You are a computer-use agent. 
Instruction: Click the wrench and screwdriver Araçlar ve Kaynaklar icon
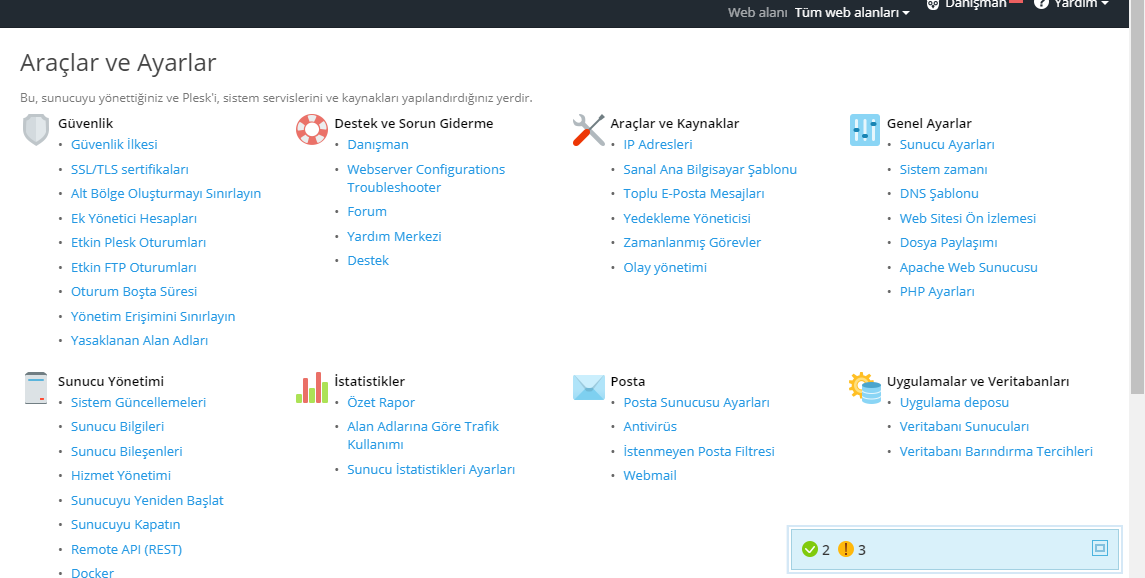(x=589, y=130)
